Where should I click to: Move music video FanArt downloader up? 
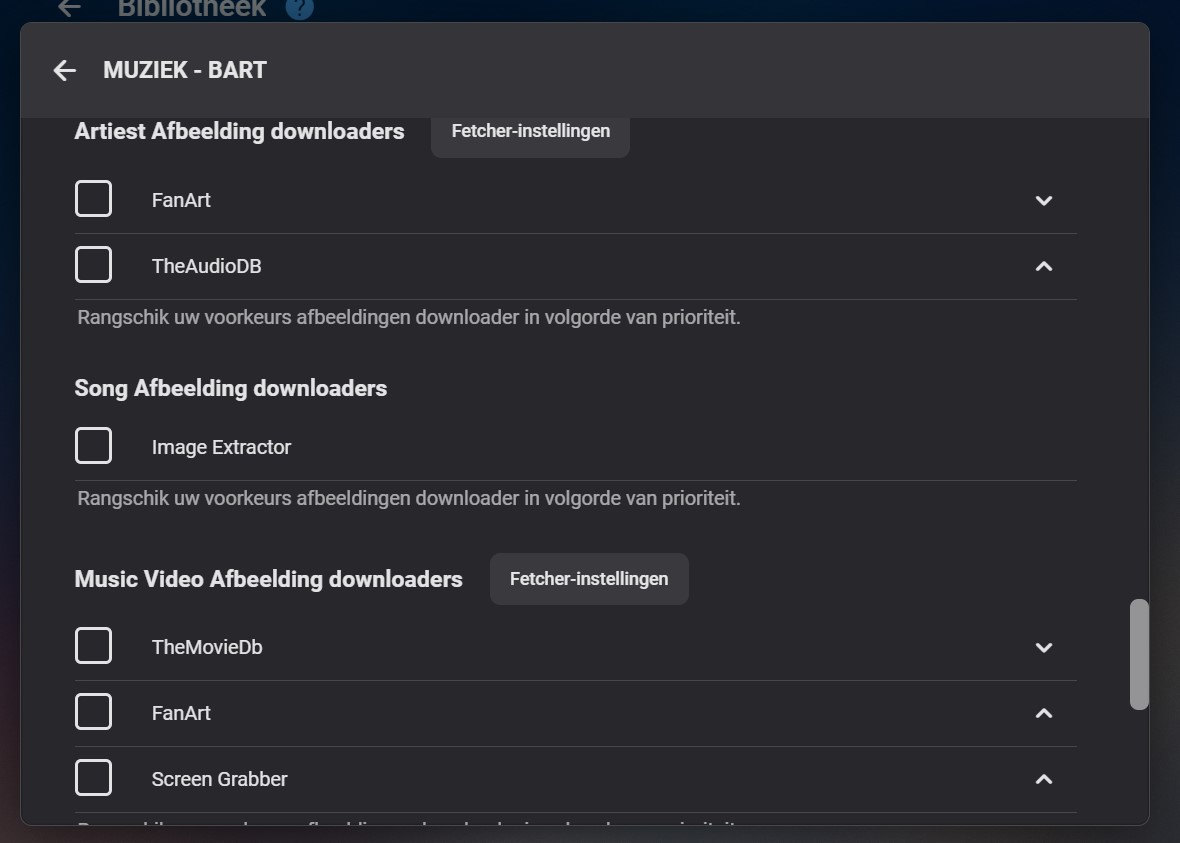(x=1044, y=714)
